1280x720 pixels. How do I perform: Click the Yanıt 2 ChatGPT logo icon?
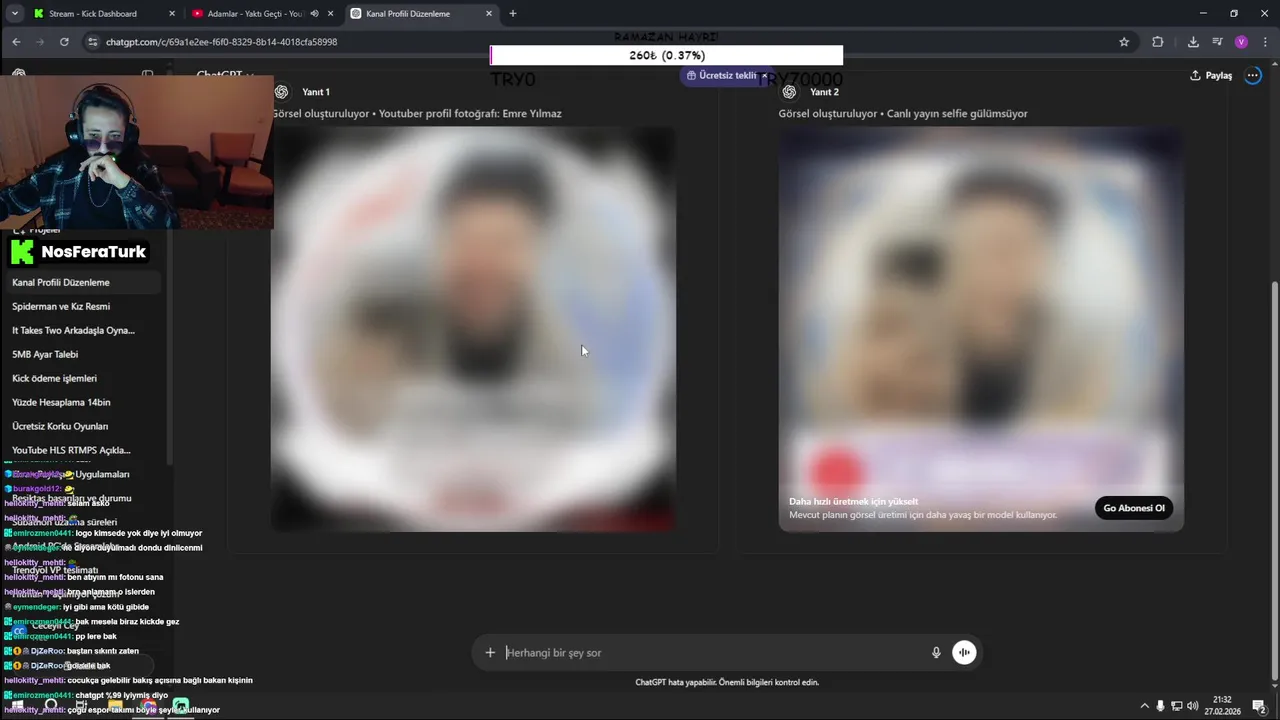pos(789,92)
